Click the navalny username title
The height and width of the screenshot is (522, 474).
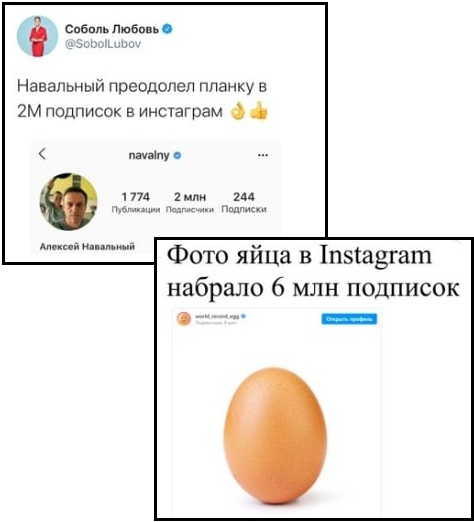pyautogui.click(x=149, y=155)
